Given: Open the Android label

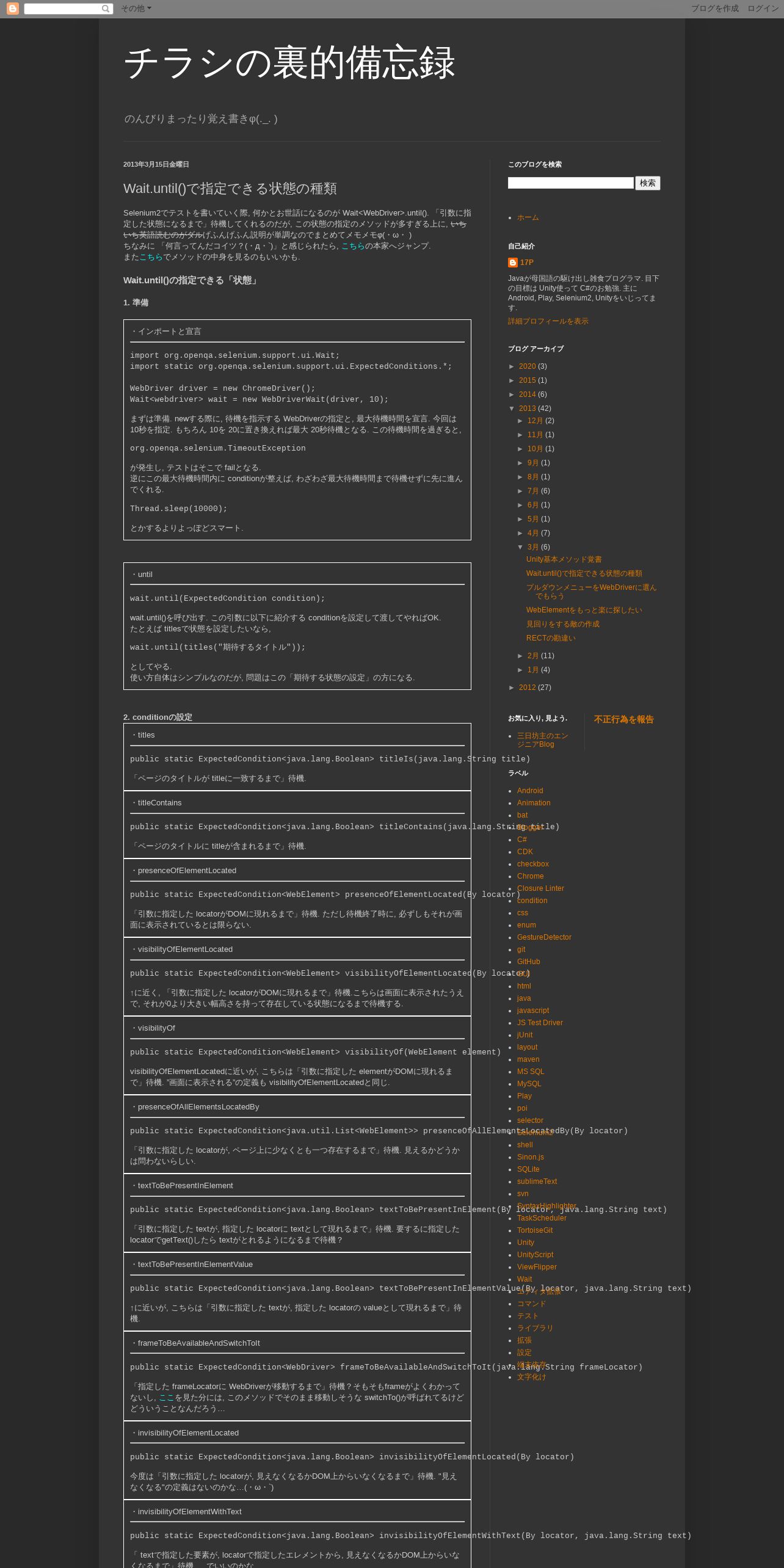Looking at the screenshot, I should [x=529, y=791].
